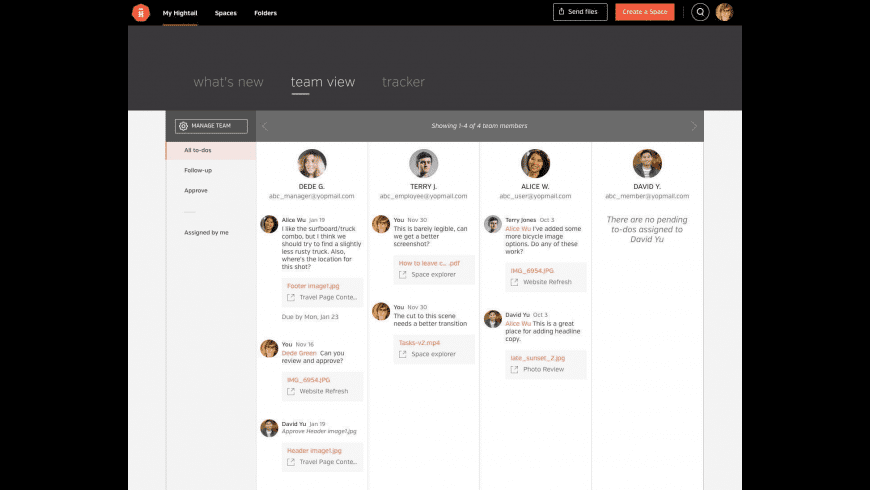The width and height of the screenshot is (870, 490).
Task: Click the Manage Team button
Action: click(211, 126)
